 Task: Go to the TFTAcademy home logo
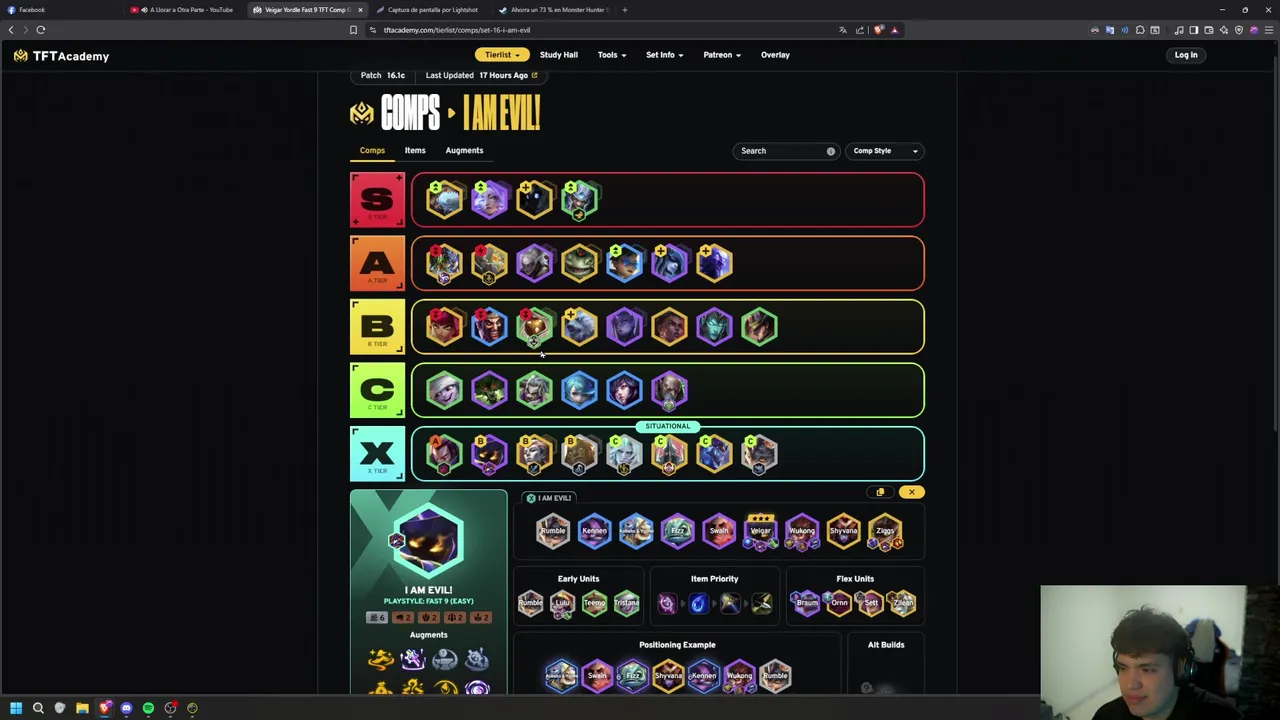point(61,56)
